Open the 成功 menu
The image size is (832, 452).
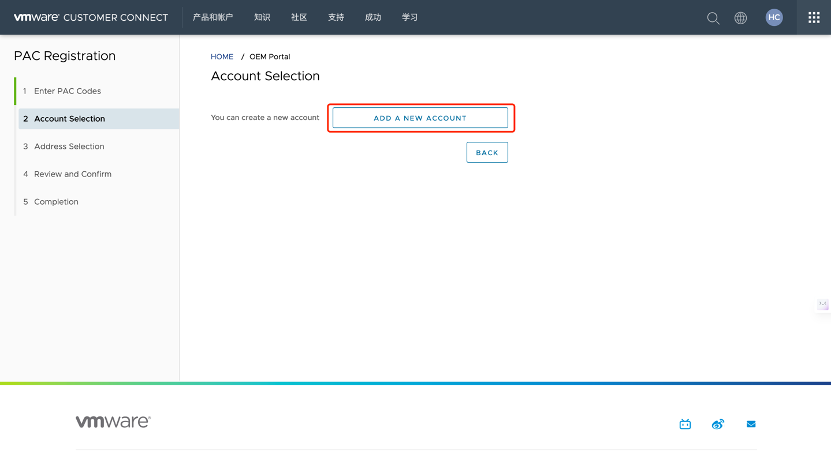[x=373, y=18]
